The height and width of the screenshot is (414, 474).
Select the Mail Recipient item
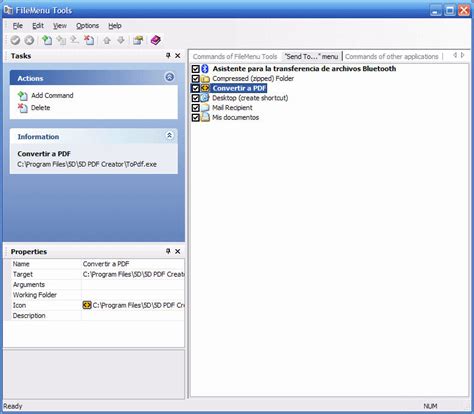pos(232,108)
